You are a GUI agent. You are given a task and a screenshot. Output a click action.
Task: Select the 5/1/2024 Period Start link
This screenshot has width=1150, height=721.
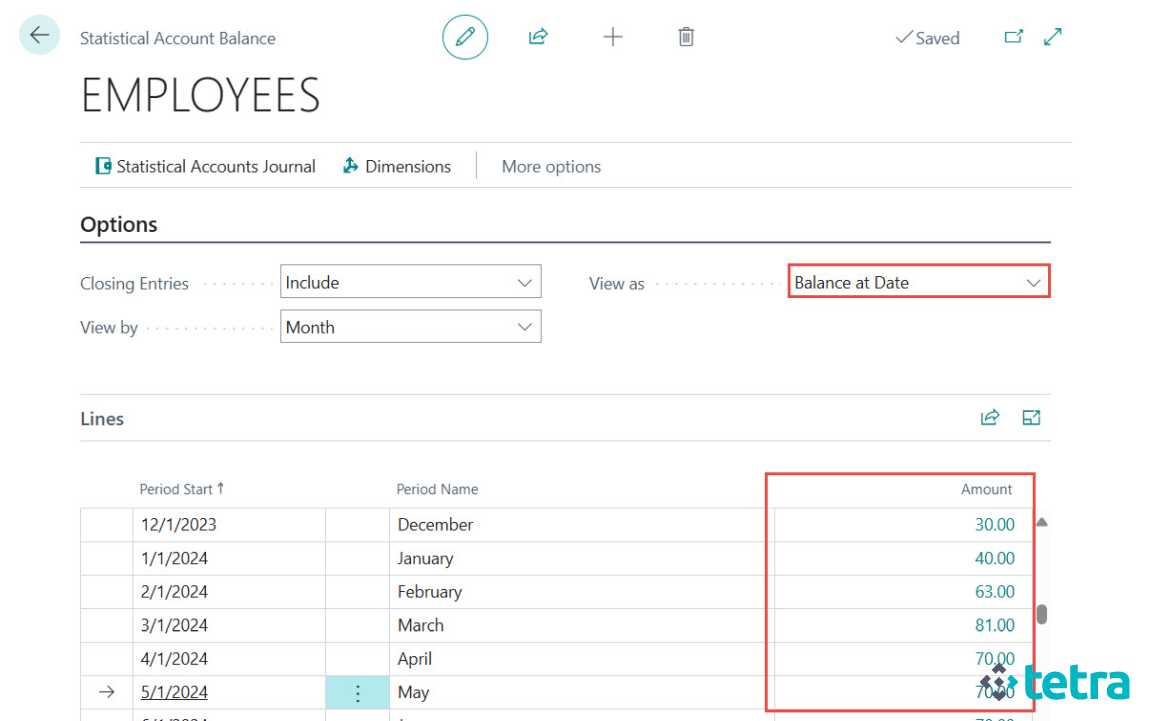coord(174,691)
